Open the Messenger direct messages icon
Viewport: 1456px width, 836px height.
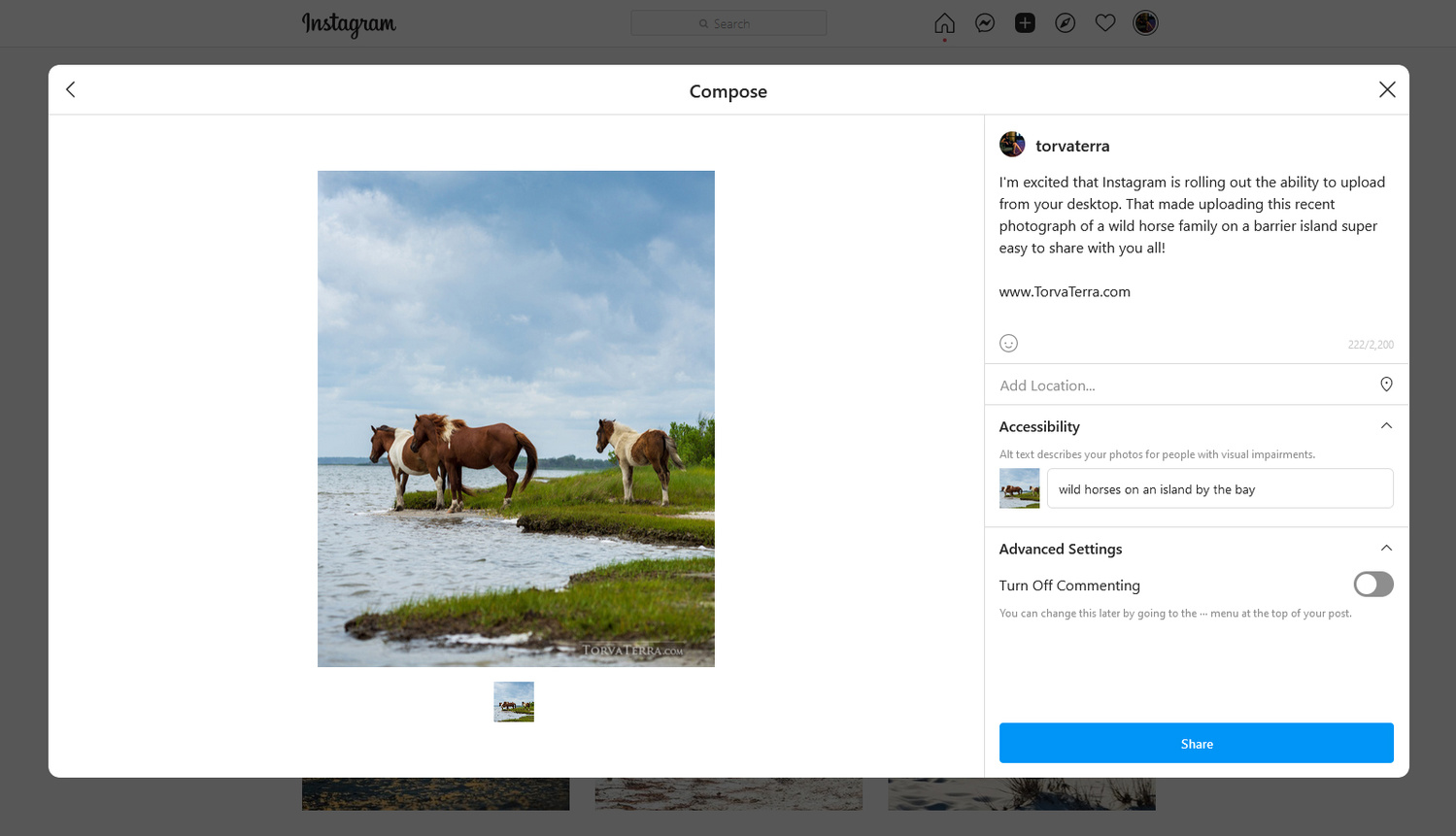(985, 23)
